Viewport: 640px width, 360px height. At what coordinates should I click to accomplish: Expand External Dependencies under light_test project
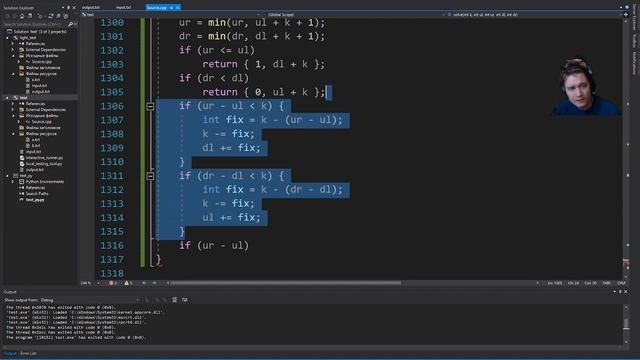pos(13,50)
